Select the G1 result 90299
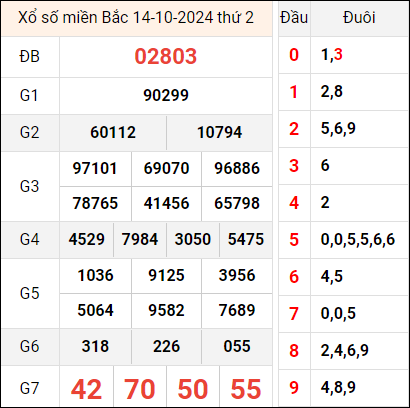 pos(166,95)
